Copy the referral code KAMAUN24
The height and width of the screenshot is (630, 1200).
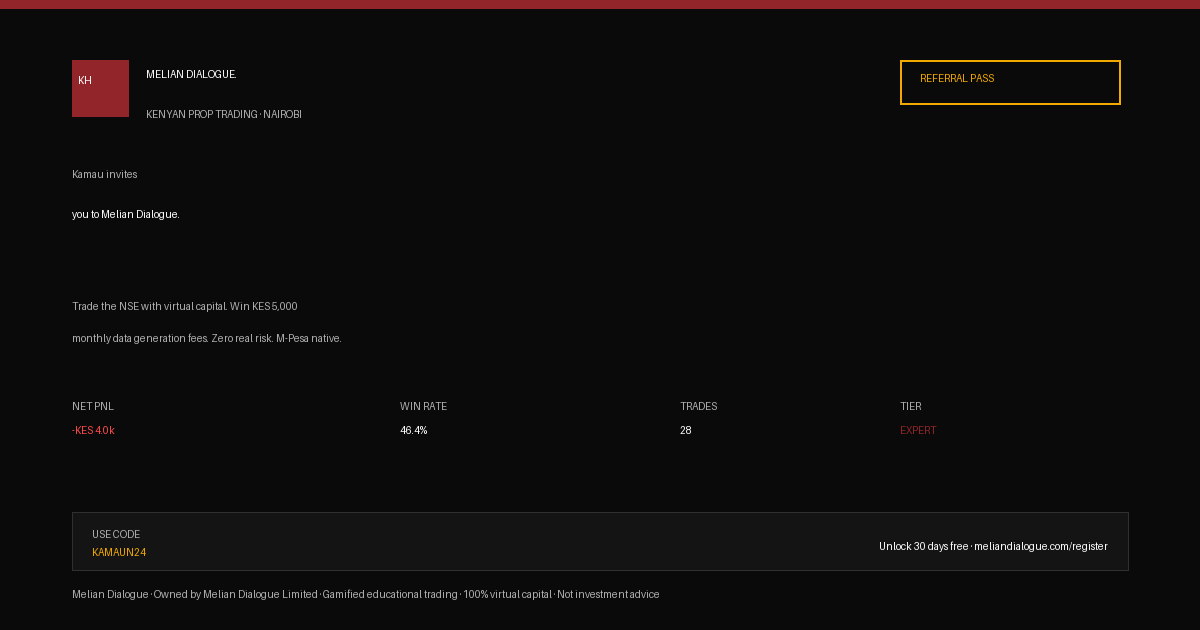coord(119,553)
